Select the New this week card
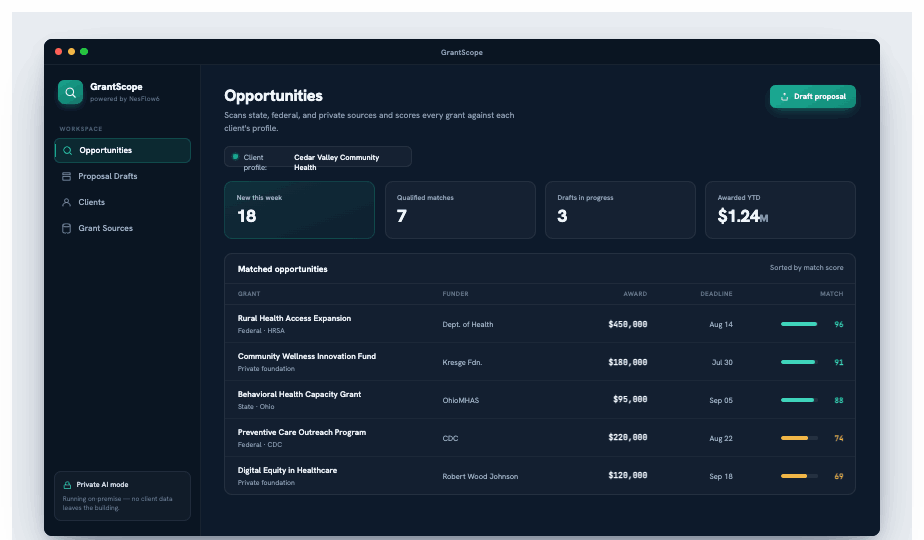924x540 pixels. coord(299,210)
